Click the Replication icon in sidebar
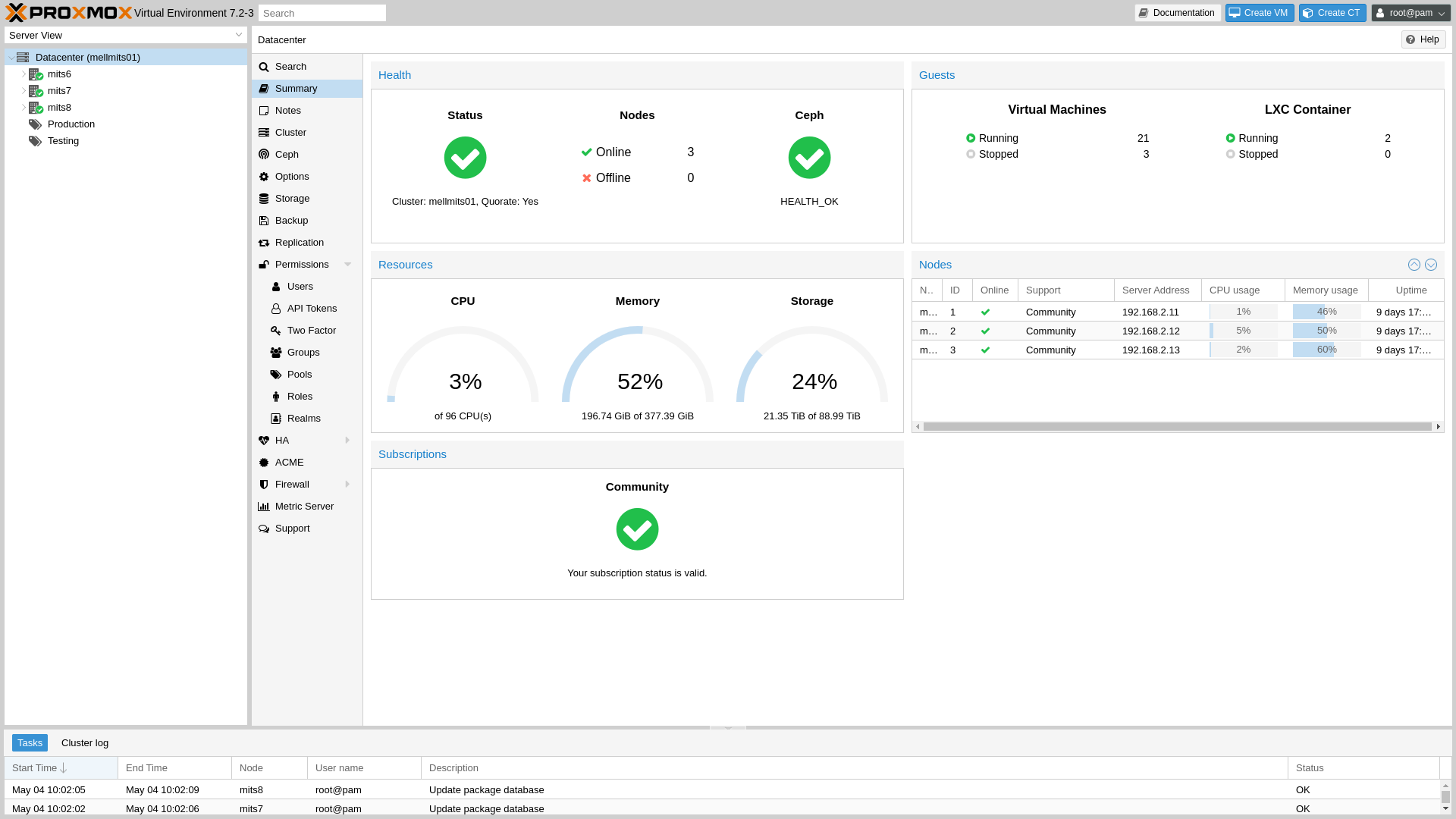This screenshot has height=819, width=1456. [264, 242]
